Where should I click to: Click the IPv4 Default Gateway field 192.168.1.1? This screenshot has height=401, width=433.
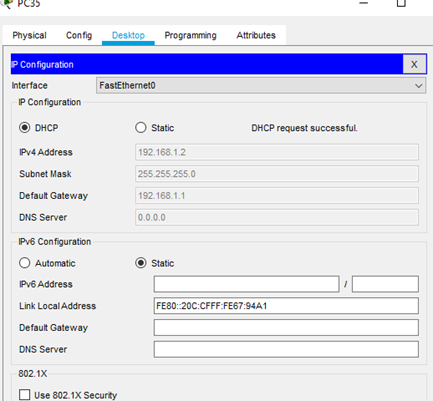[x=277, y=196]
